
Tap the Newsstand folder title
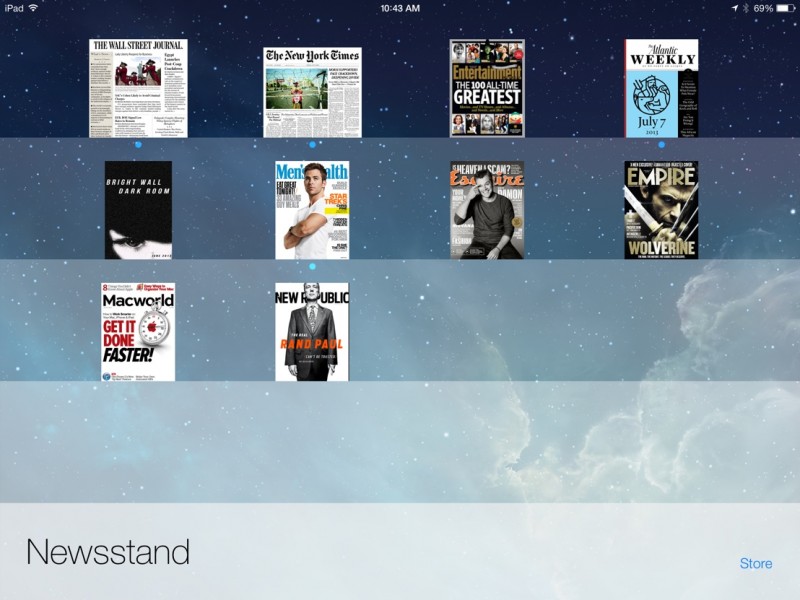click(x=108, y=552)
